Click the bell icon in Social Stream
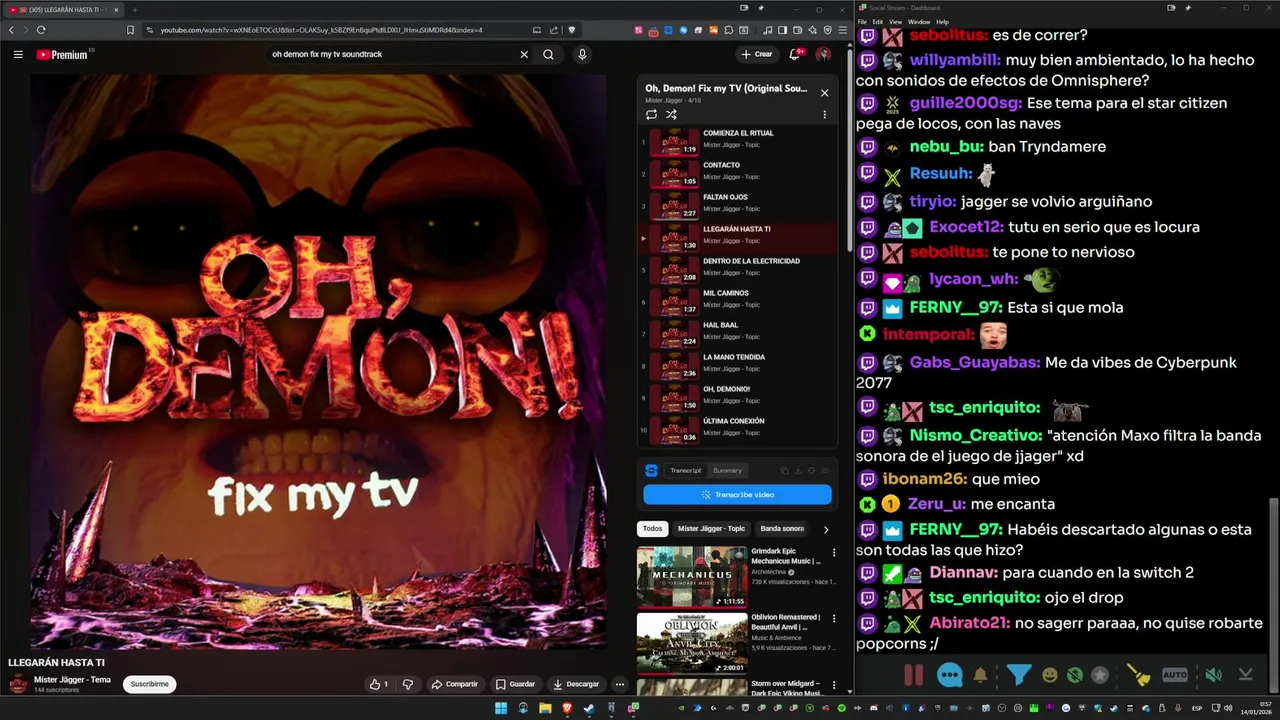The width and height of the screenshot is (1280, 720). pos(980,676)
